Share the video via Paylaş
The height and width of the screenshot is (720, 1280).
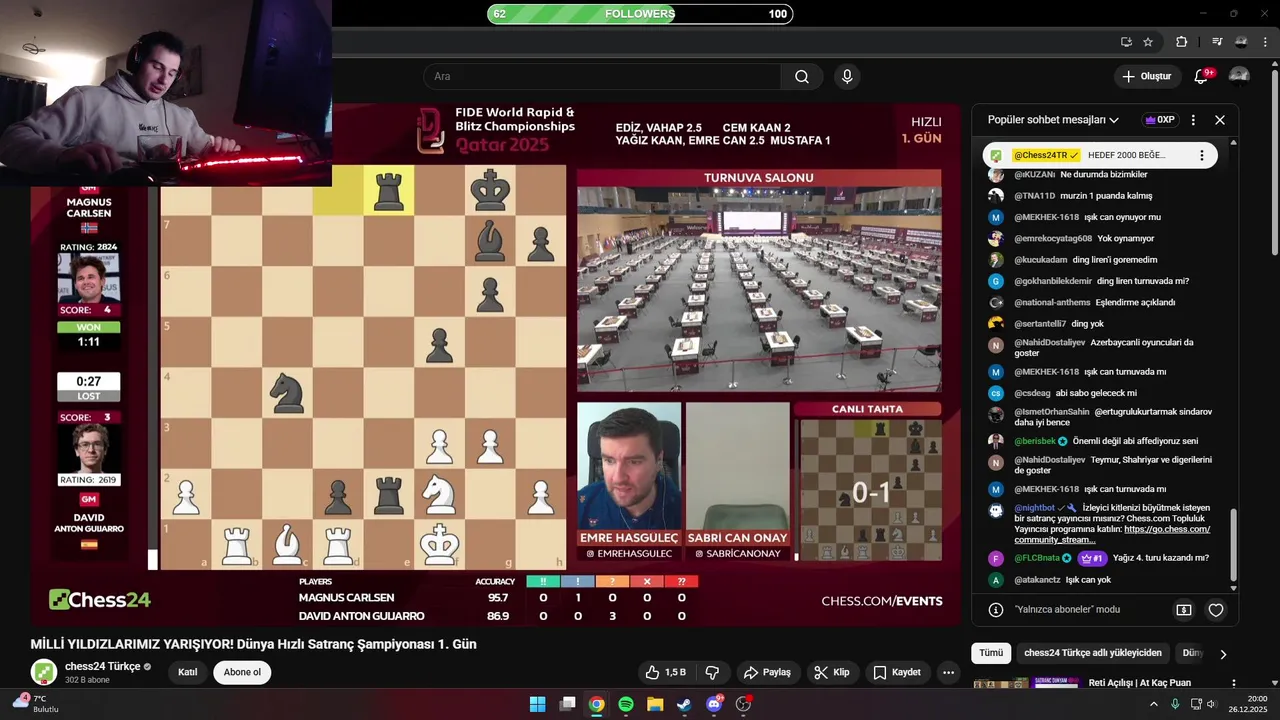[x=767, y=672]
